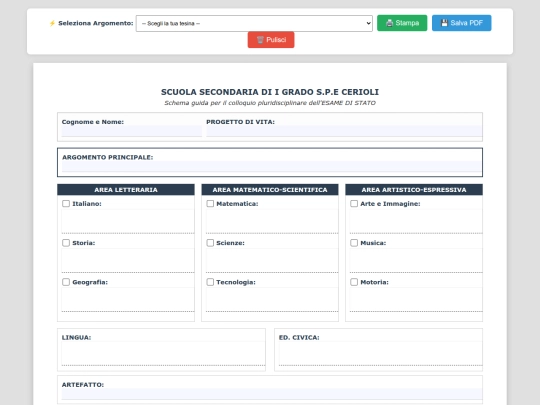Click the Seleziona Argomento label
This screenshot has height=405, width=540.
click(95, 23)
